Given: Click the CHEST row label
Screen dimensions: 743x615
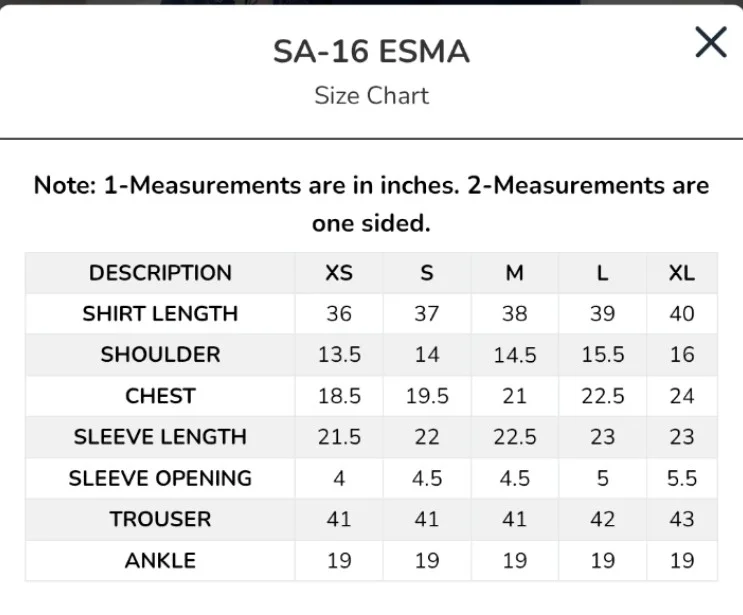Looking at the screenshot, I should pos(160,396).
